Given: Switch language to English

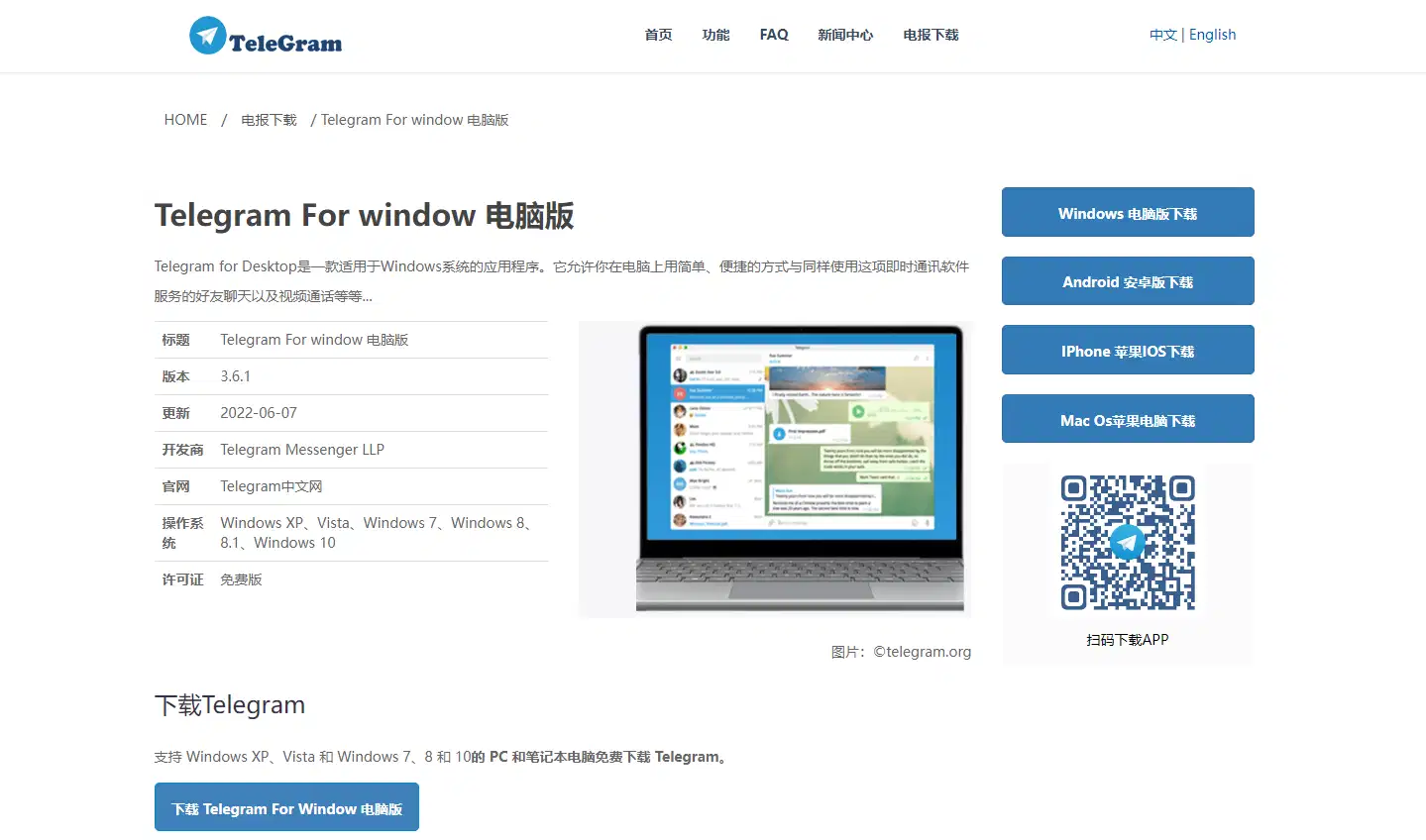Looking at the screenshot, I should click(x=1212, y=35).
